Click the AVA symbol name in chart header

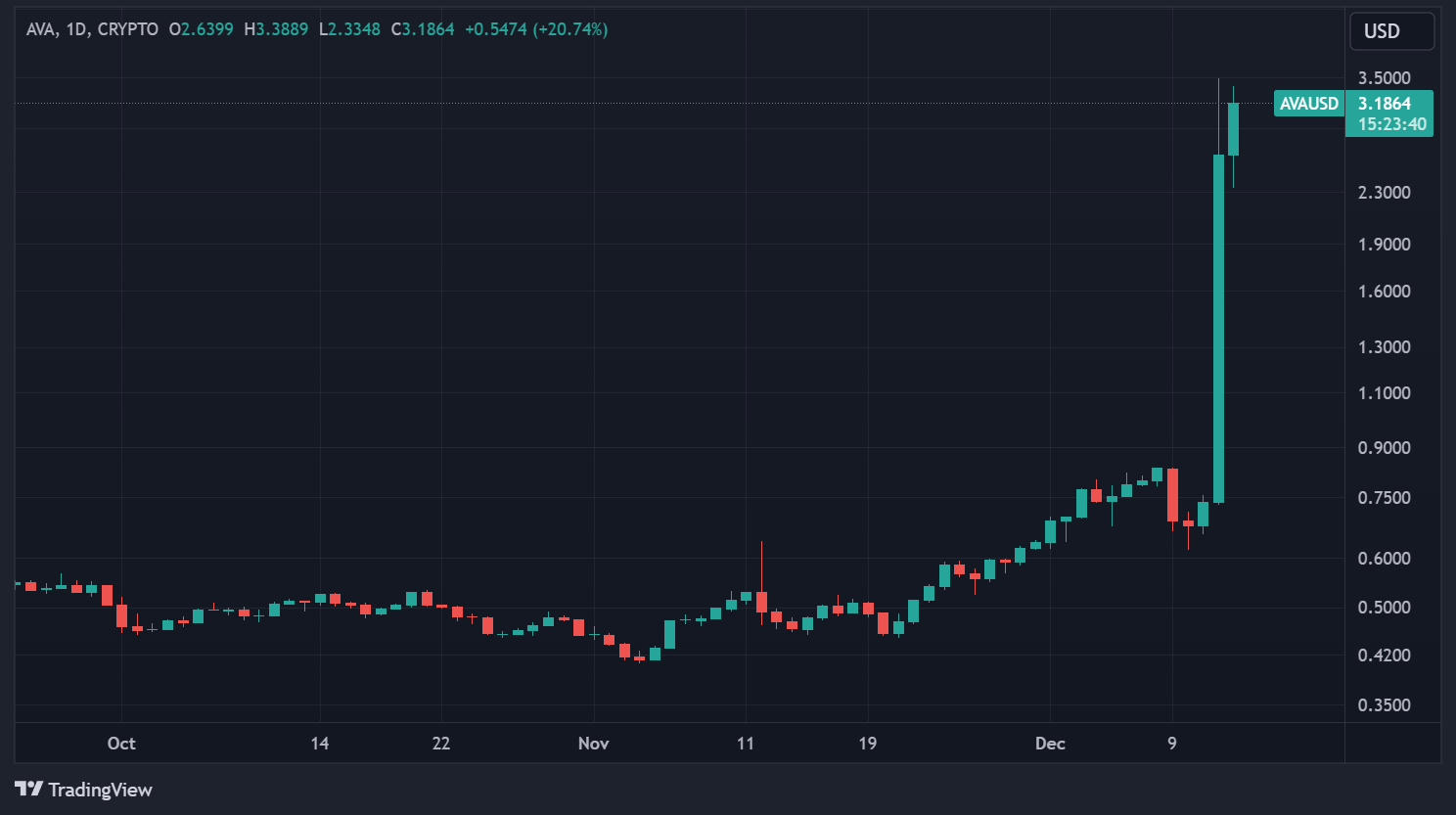(x=41, y=29)
